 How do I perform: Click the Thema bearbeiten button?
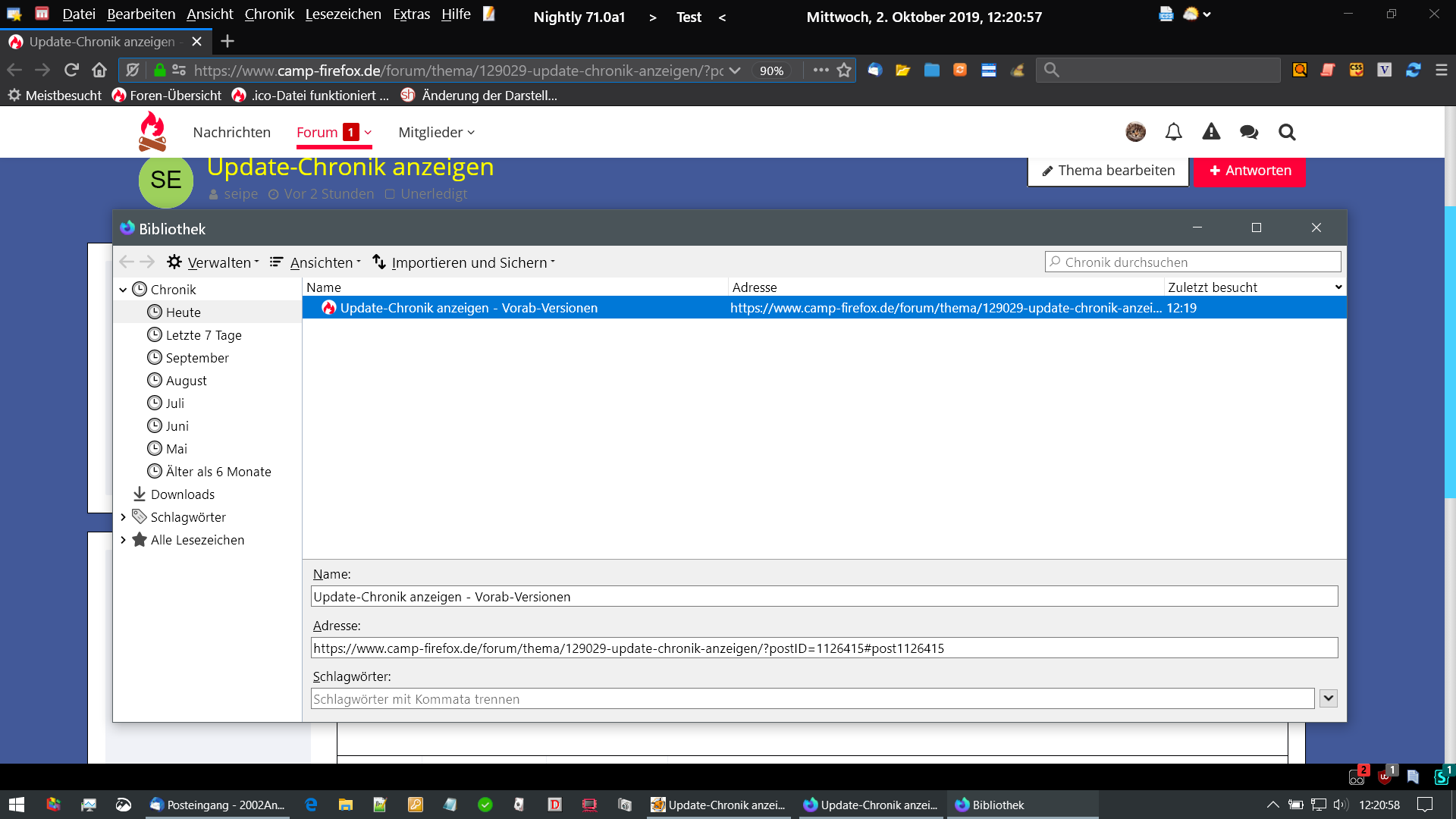pos(1108,171)
